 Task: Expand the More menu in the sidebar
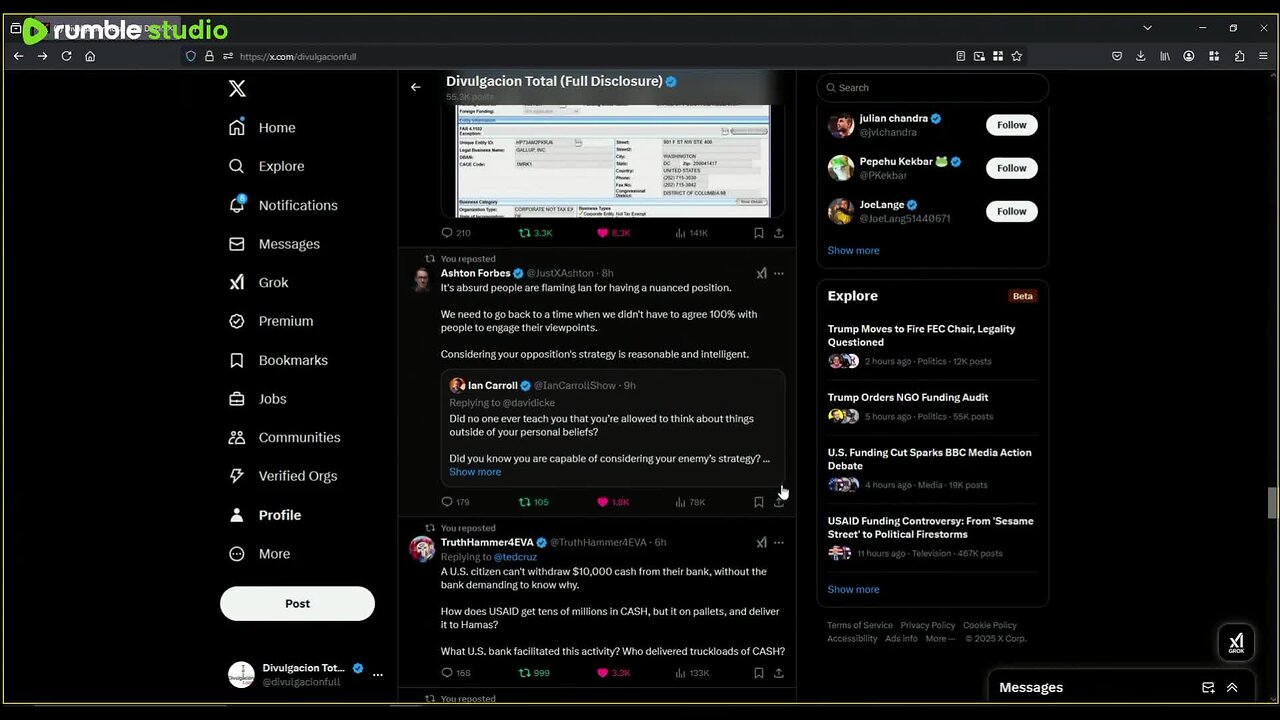259,554
